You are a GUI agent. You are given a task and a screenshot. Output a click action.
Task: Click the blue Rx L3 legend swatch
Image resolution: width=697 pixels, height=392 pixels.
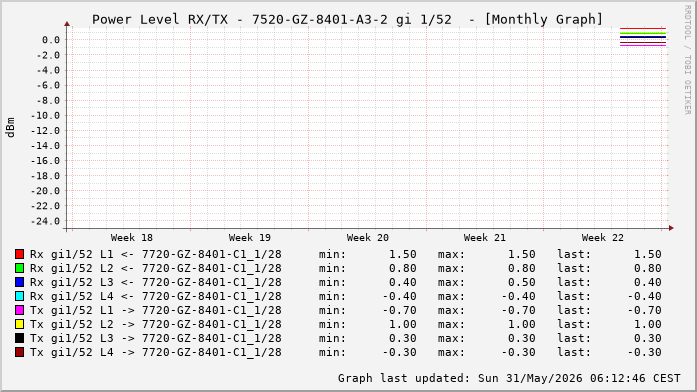click(19, 282)
